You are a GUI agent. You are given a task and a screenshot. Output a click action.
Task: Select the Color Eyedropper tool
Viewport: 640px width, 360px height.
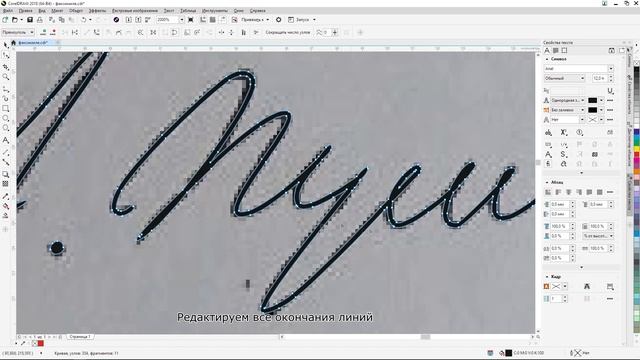(6, 196)
